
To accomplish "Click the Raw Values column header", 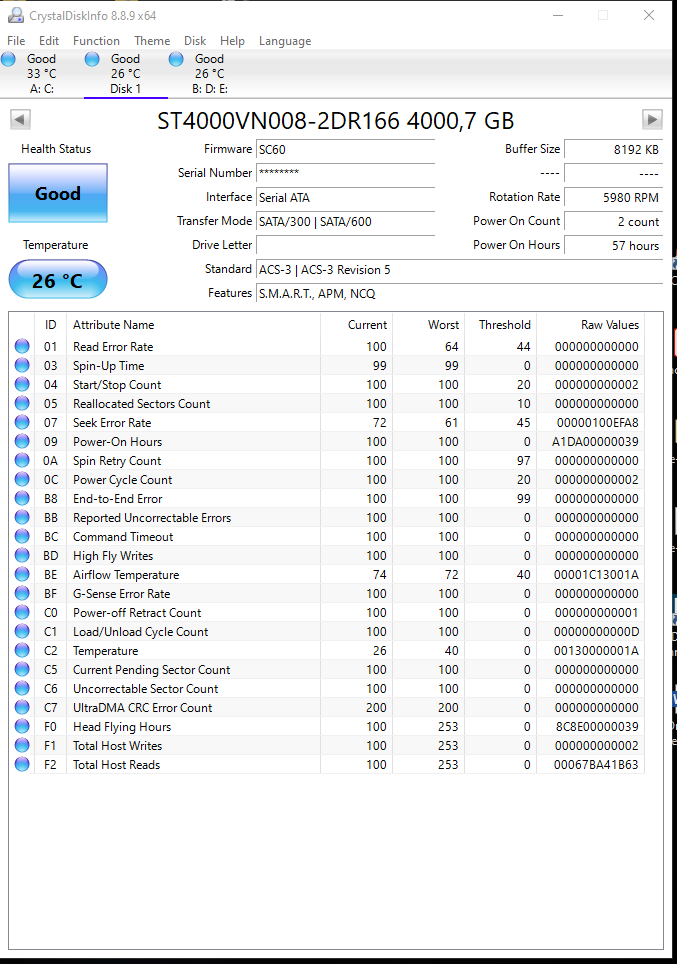I will tap(590, 325).
